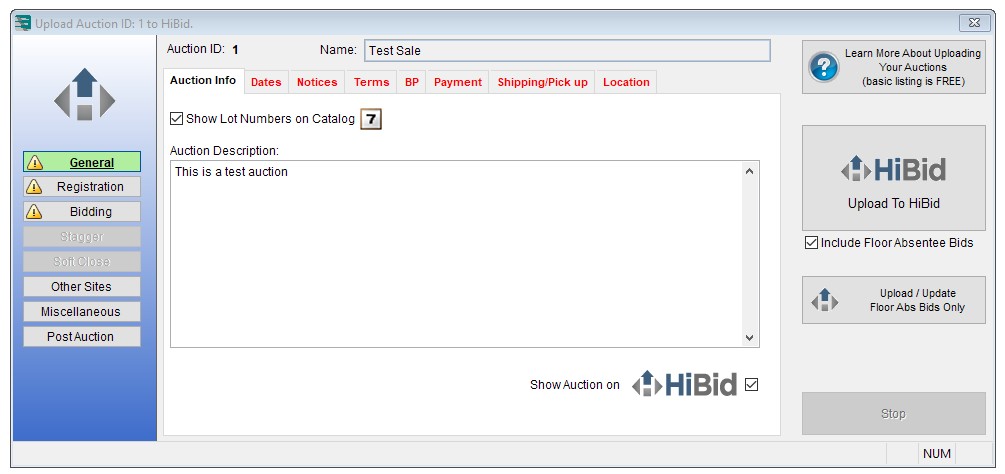Click the warning icon beside General
The height and width of the screenshot is (474, 1005).
(x=35, y=163)
